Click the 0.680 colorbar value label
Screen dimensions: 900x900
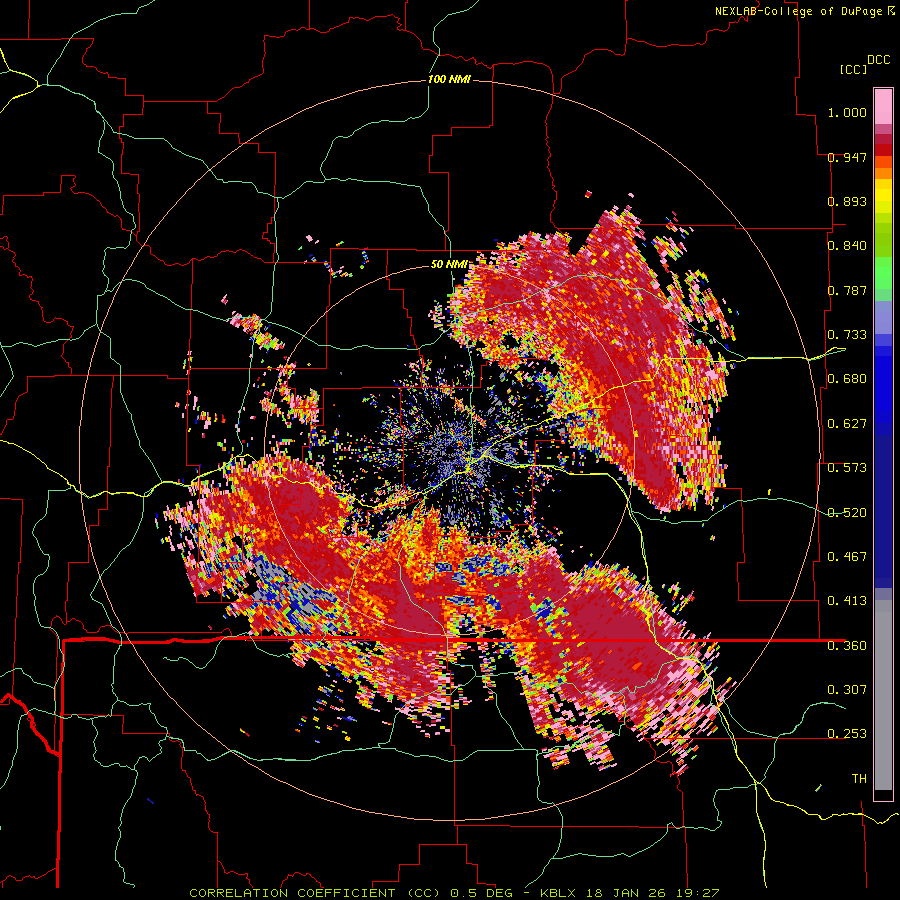coord(847,379)
